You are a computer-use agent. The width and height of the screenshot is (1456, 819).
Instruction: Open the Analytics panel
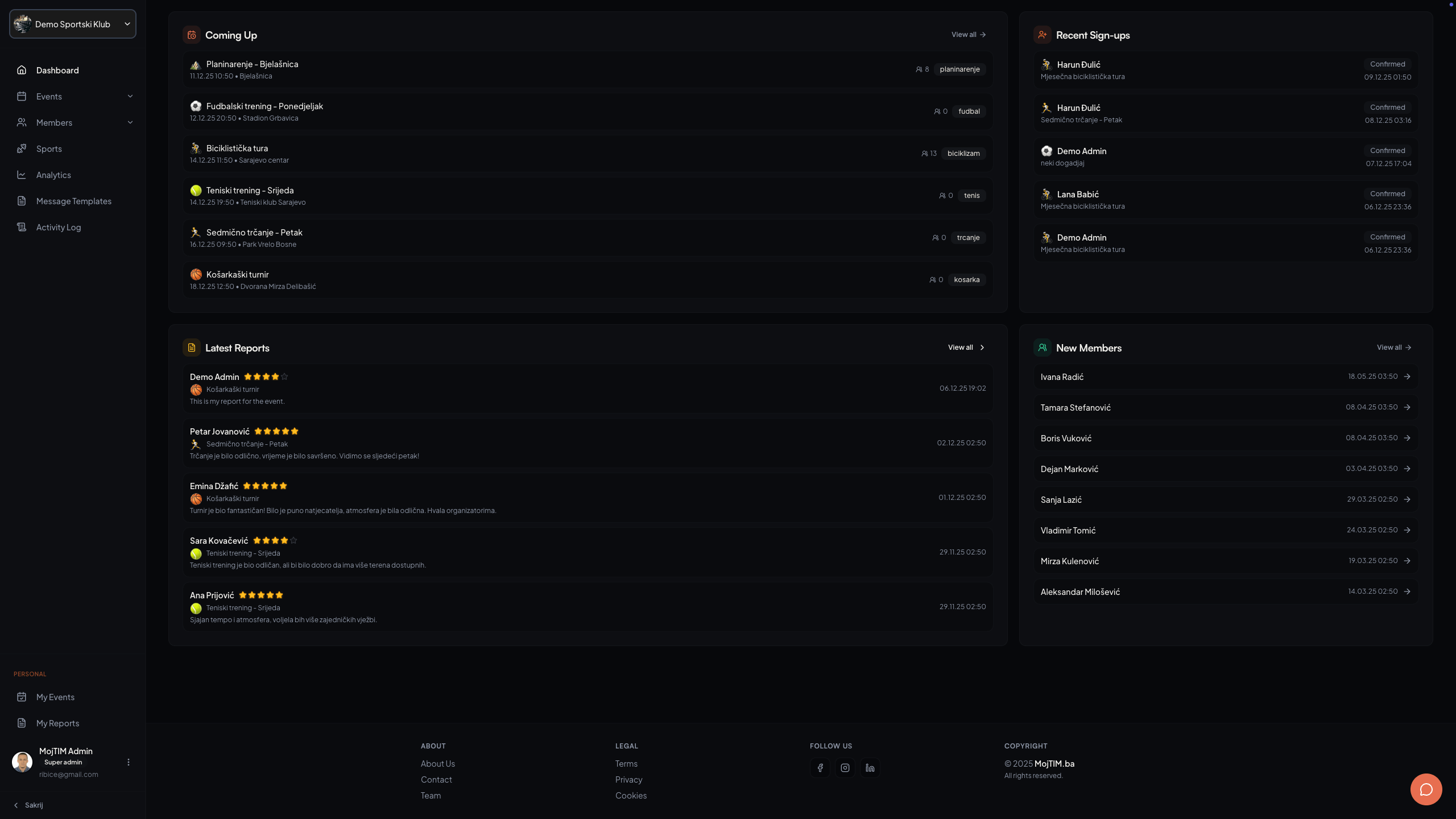click(x=53, y=175)
